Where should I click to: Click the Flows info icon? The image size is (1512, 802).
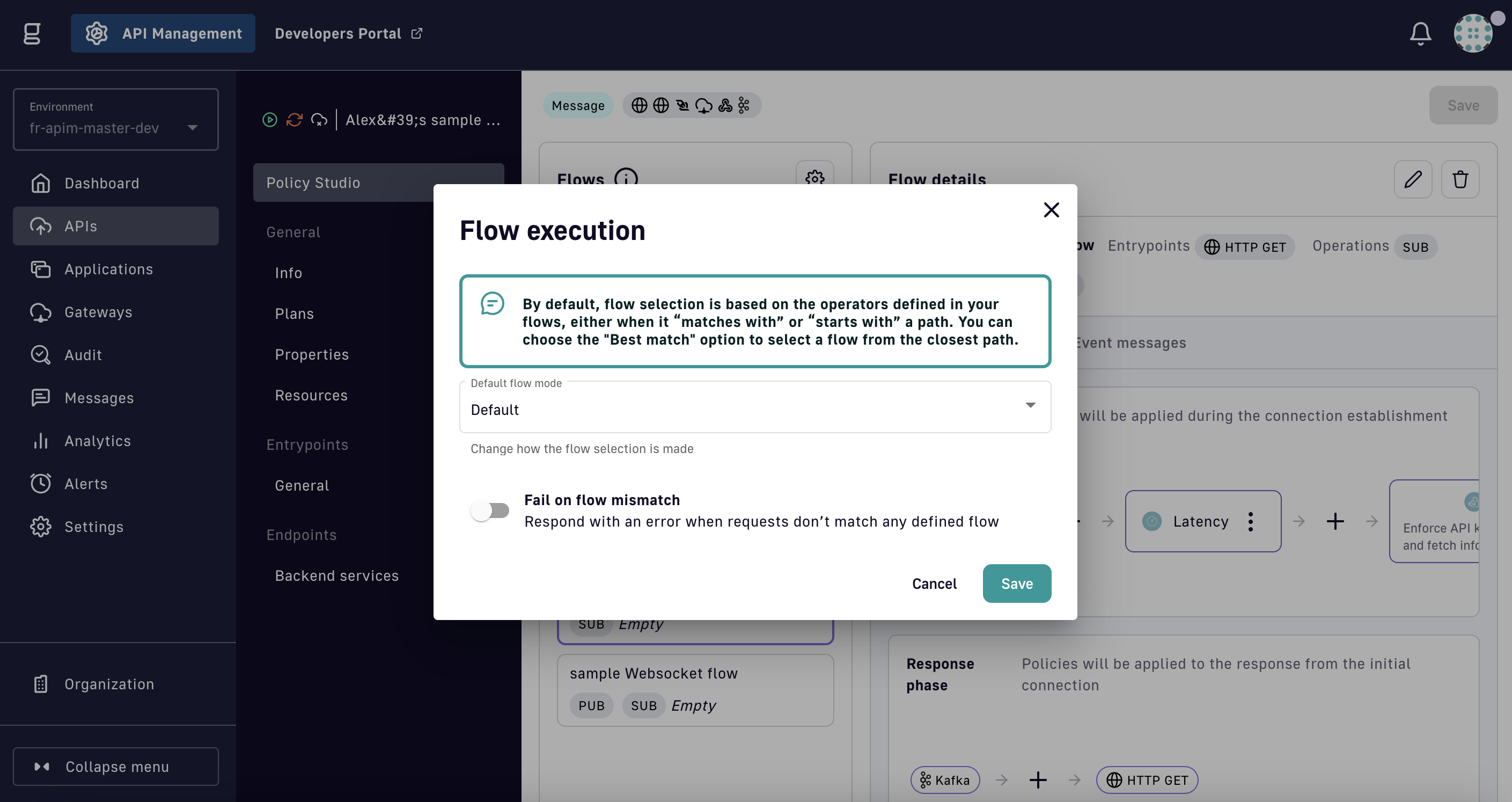626,178
